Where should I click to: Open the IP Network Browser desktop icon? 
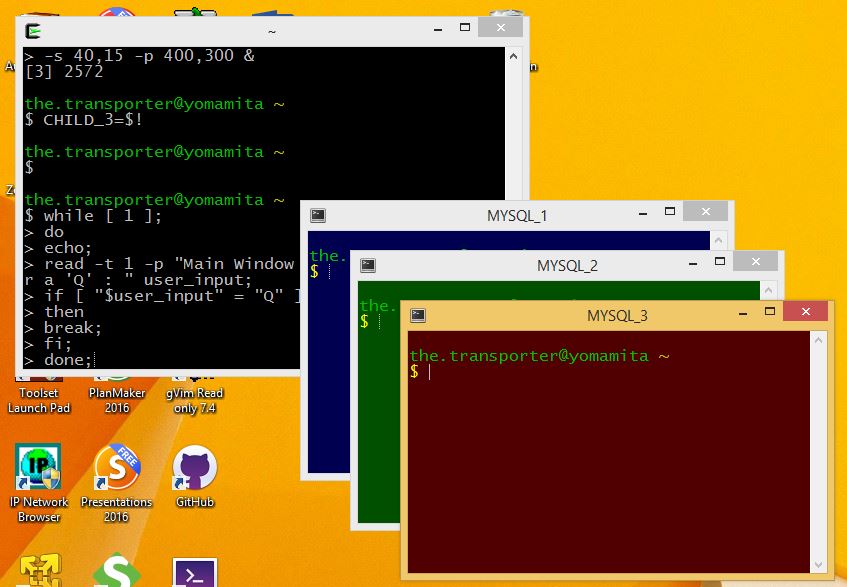click(38, 482)
